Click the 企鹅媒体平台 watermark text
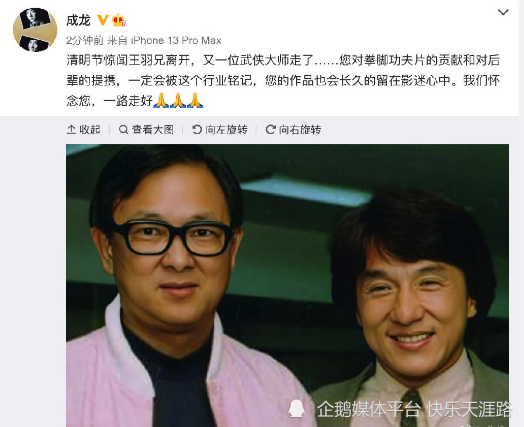524x427 pixels. [367, 409]
